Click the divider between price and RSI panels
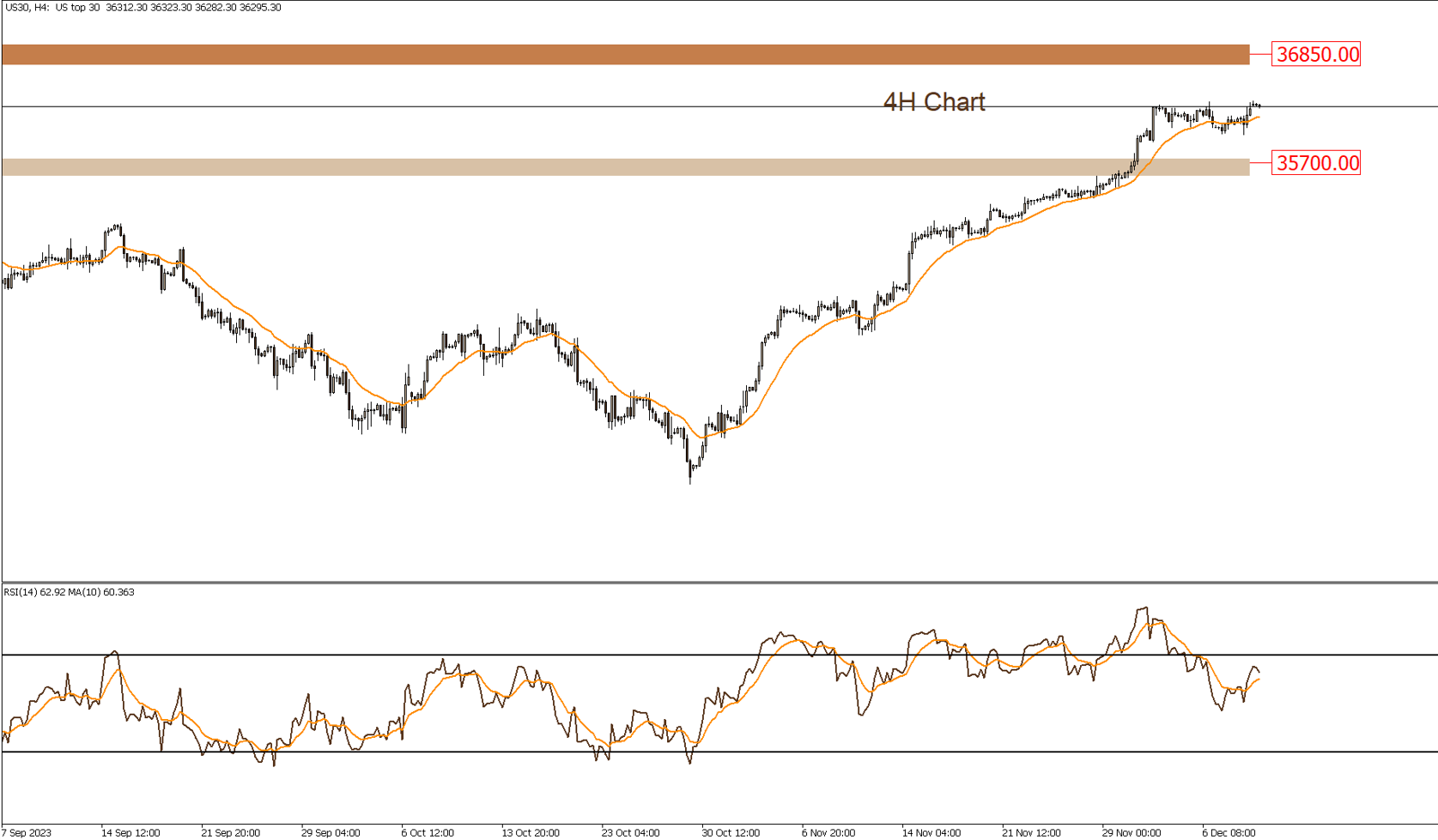 click(x=719, y=583)
